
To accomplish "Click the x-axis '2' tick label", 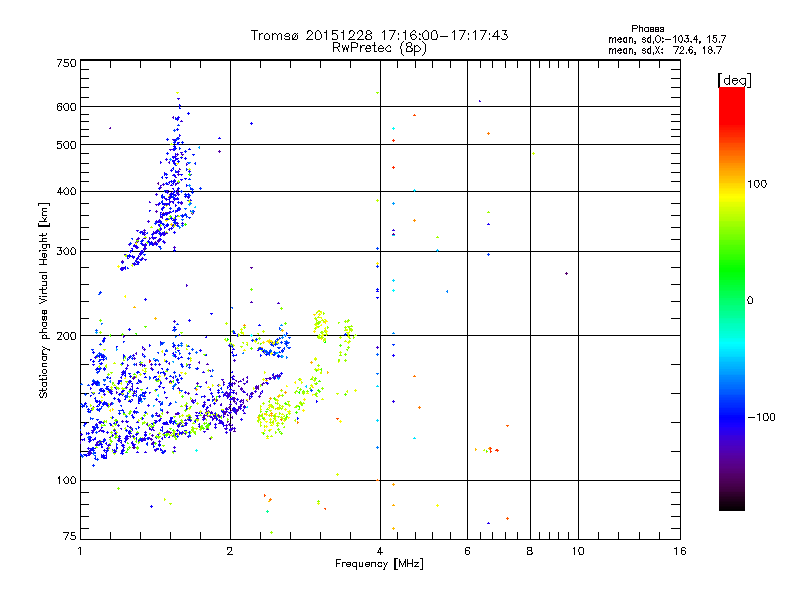I will click(230, 551).
